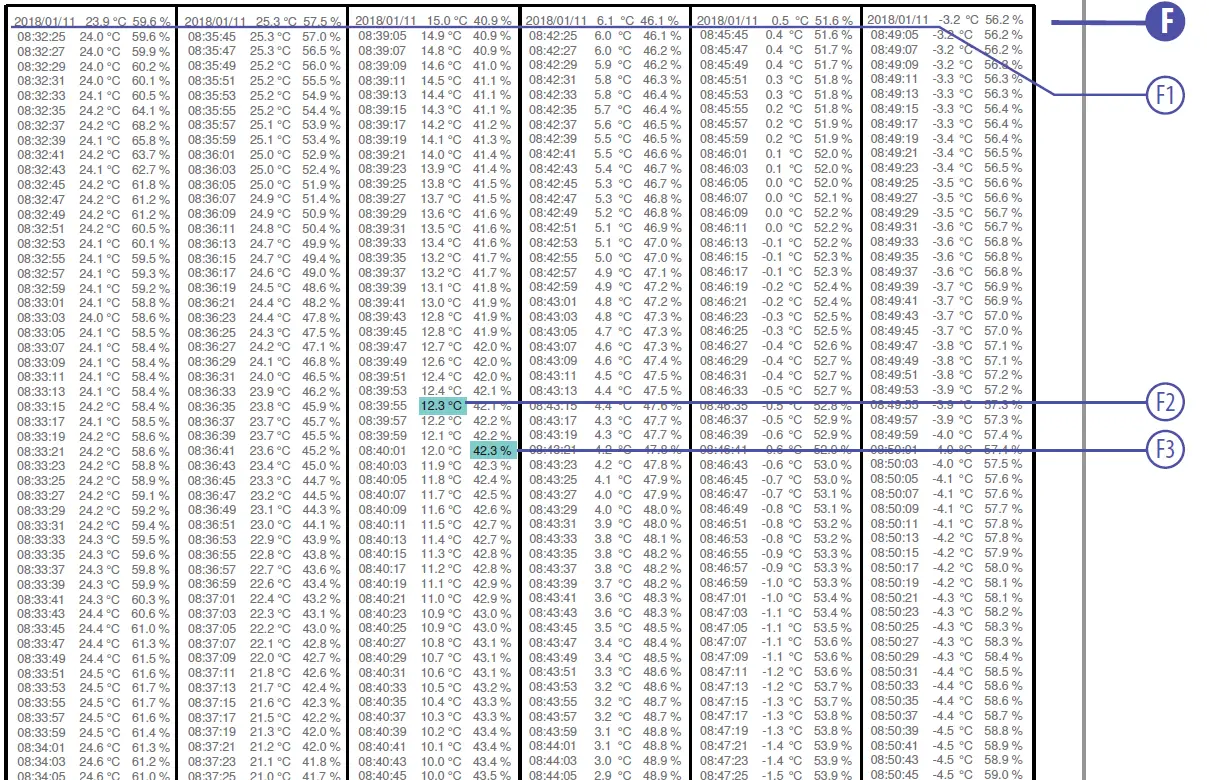Click the F1 callout marker
The image size is (1209, 780).
(1165, 95)
